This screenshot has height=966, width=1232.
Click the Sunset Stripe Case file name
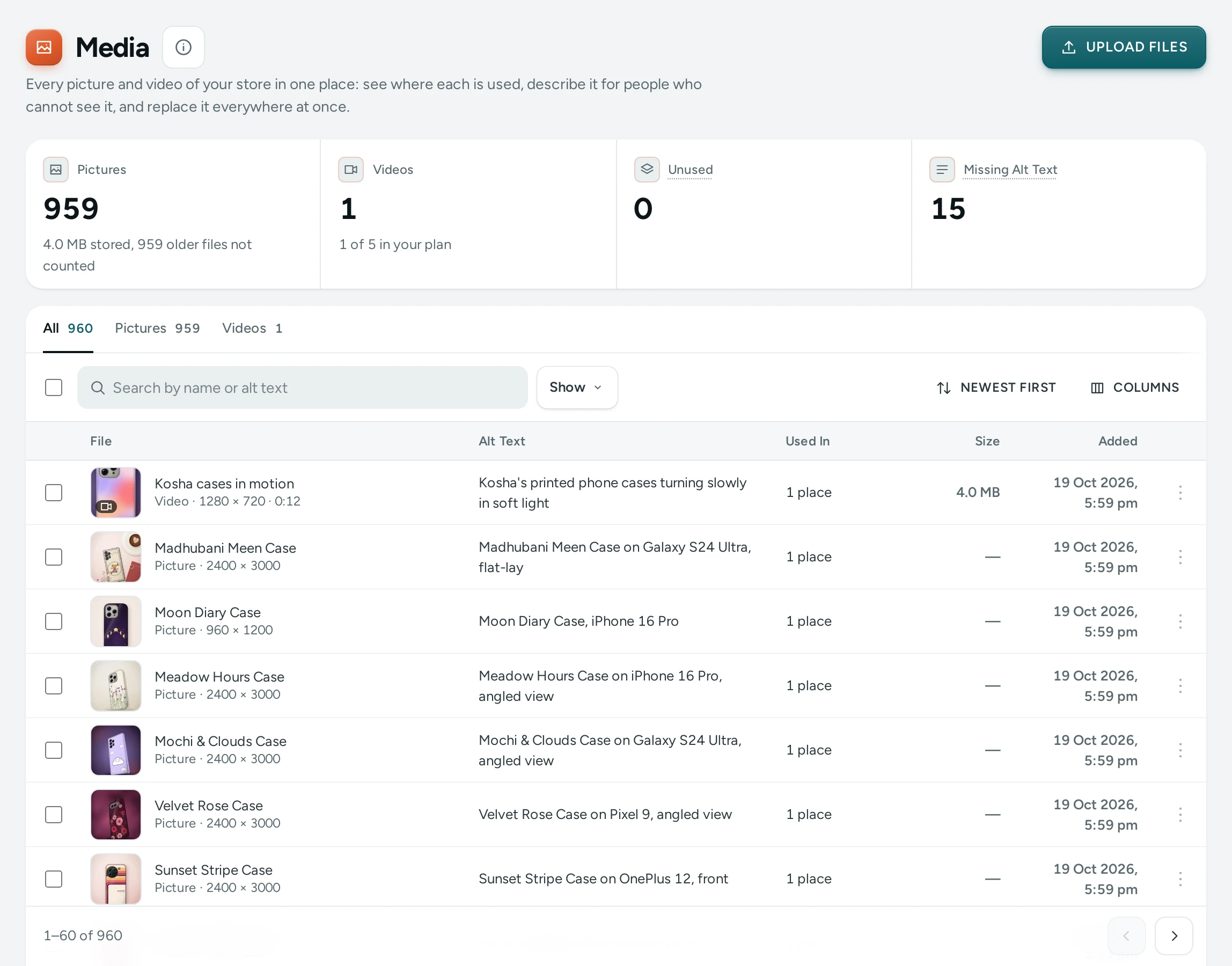213,870
